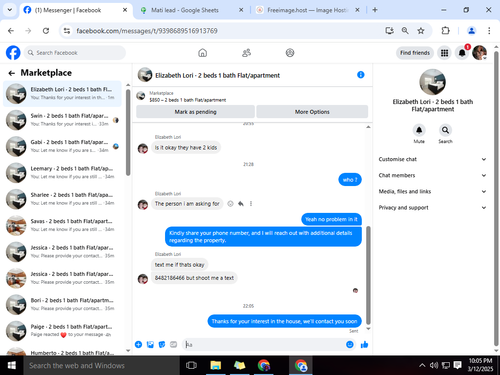Open more options beside 'The person i am asking for'
Viewport: 500px width, 375px height.
251,204
